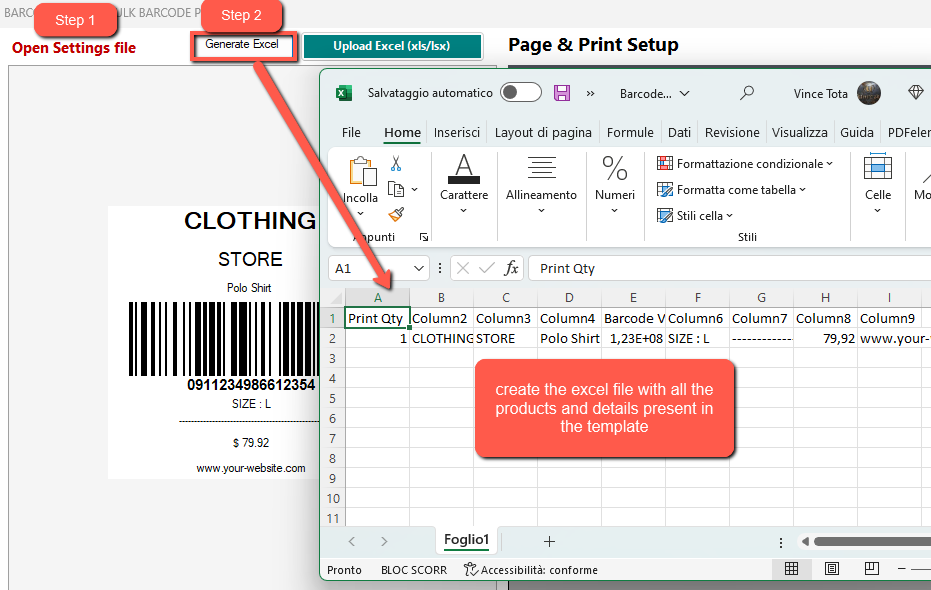Open the search magnifier in Excel
This screenshot has width=931, height=590.
click(x=747, y=93)
